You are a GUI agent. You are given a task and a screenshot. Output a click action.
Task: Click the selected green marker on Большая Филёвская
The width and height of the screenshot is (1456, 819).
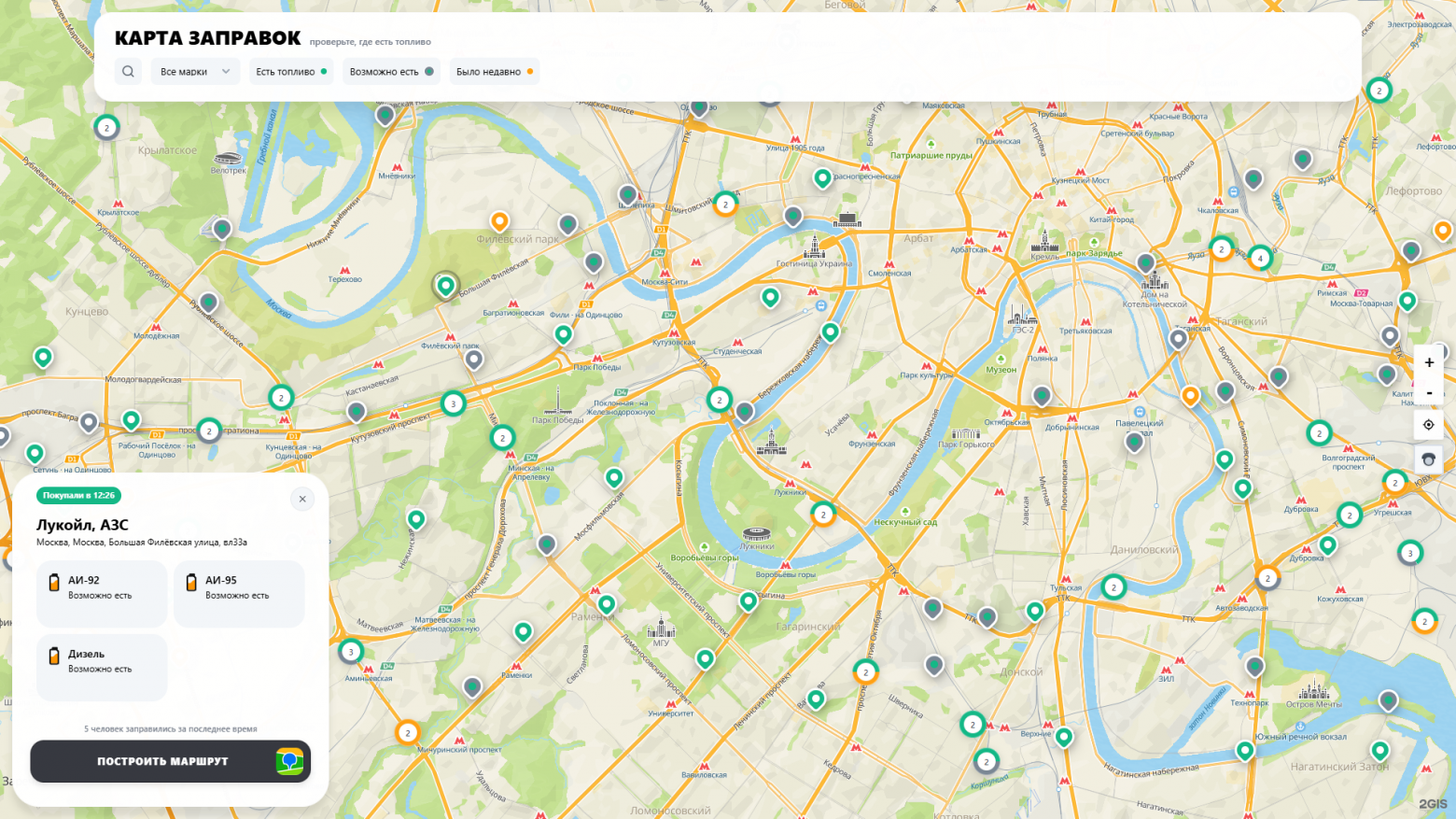click(x=446, y=285)
